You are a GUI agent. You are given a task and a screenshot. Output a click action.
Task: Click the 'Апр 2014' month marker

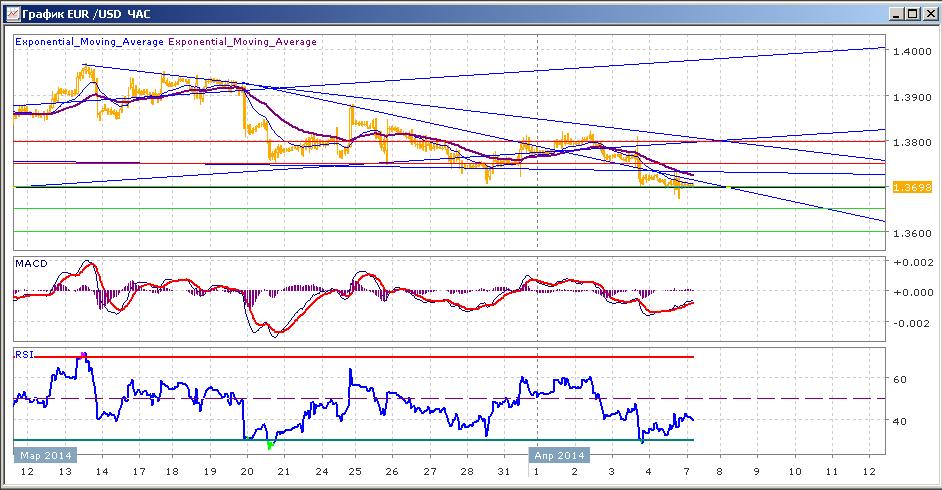coord(559,455)
